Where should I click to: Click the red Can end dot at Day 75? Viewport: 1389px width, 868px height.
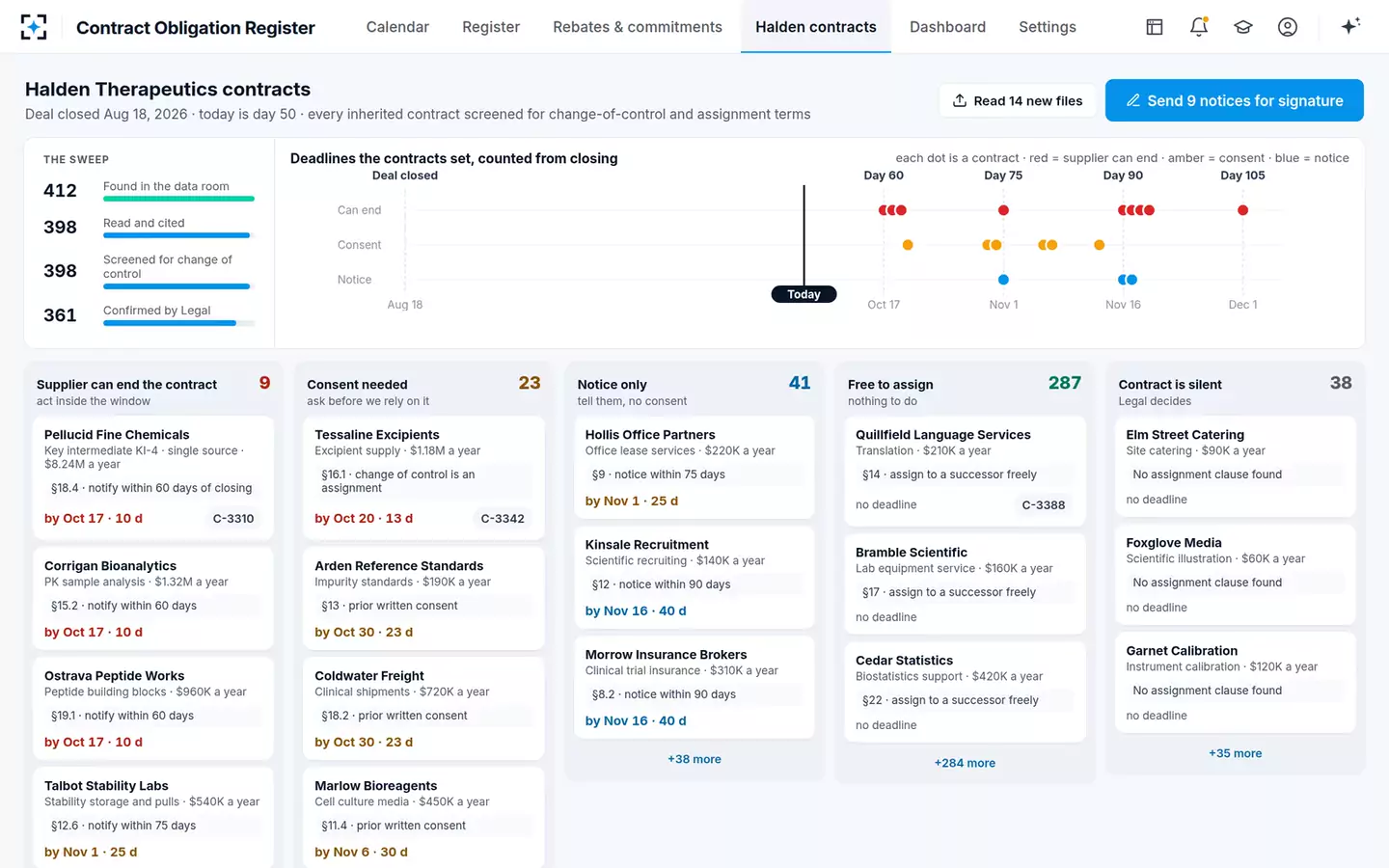click(x=1003, y=210)
